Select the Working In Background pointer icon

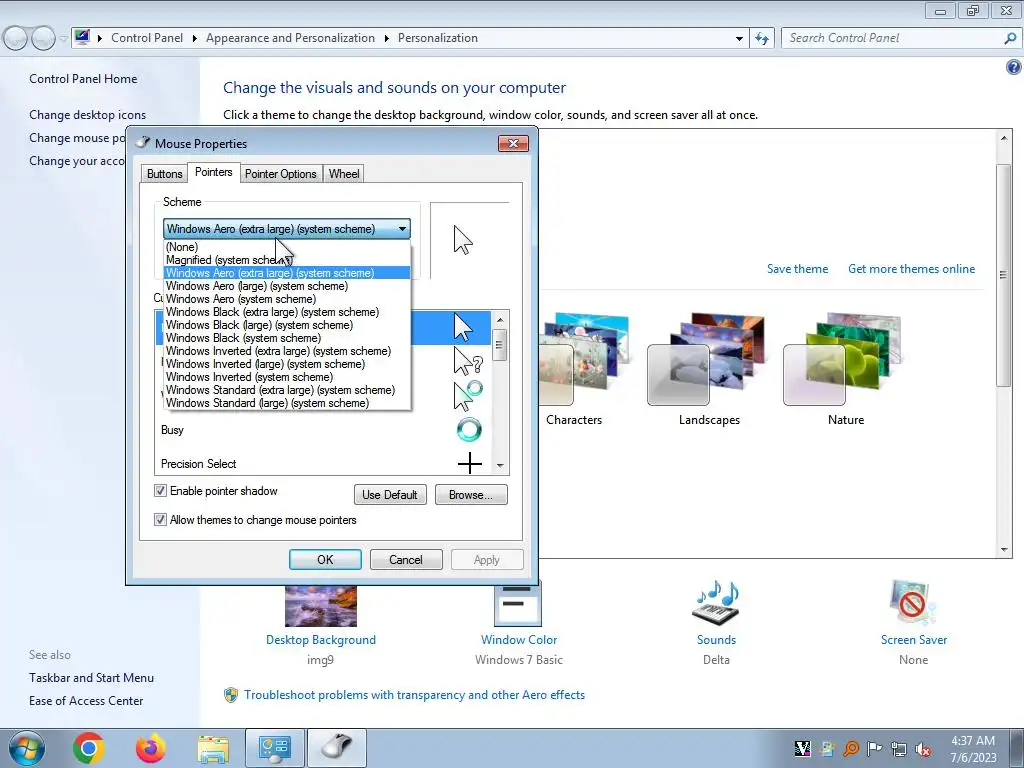468,396
